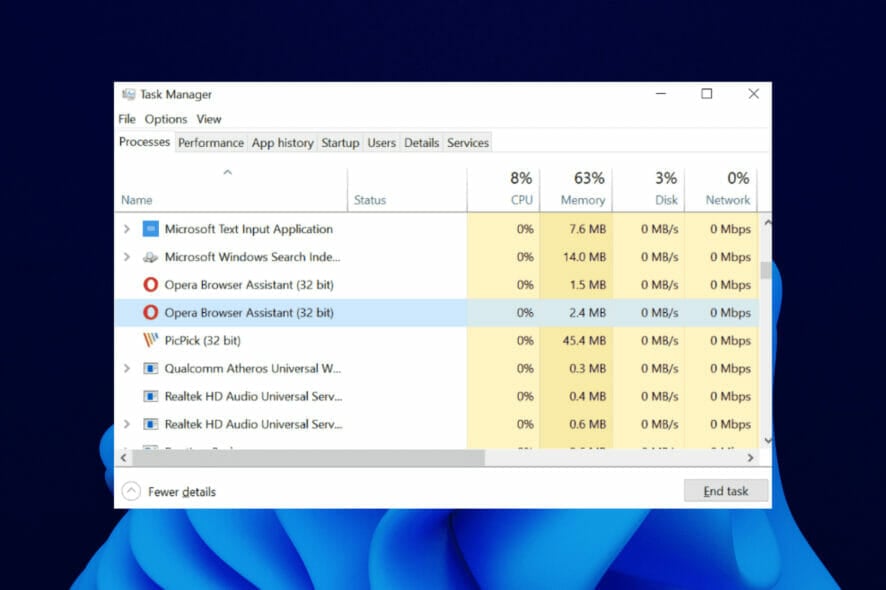
Task: Click the vertical scrollbar thumb
Action: (766, 270)
